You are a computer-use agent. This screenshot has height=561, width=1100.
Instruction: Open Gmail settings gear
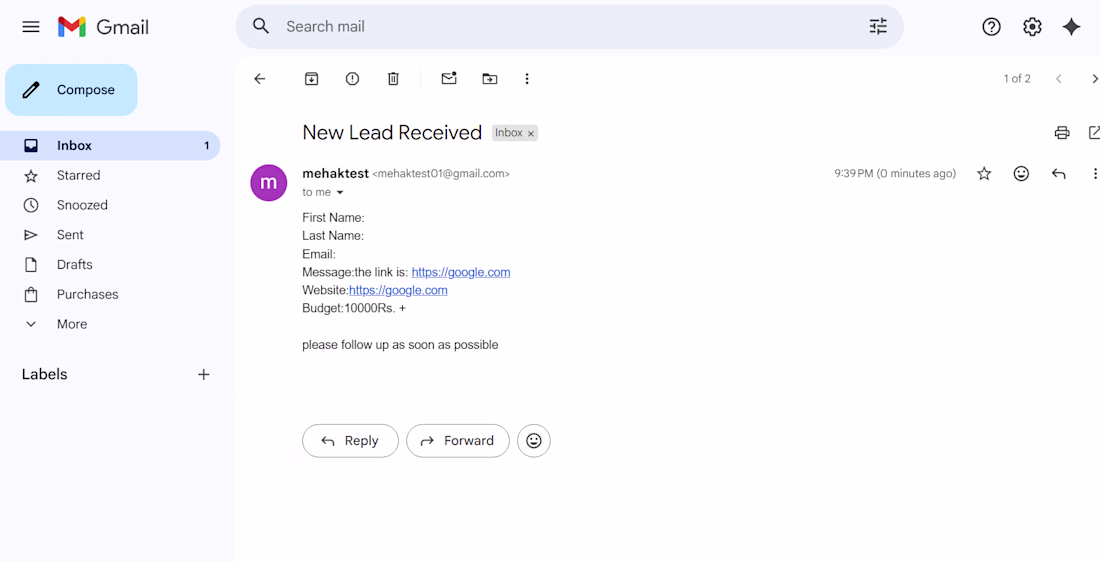1032,27
